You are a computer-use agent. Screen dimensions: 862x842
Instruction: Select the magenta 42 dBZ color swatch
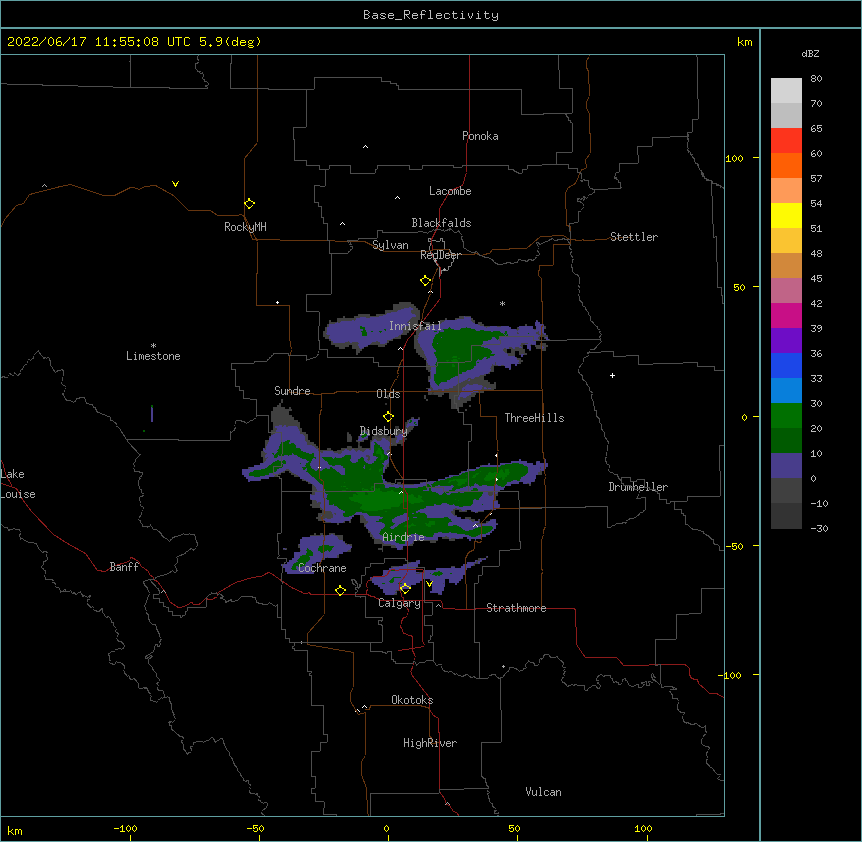(x=786, y=315)
